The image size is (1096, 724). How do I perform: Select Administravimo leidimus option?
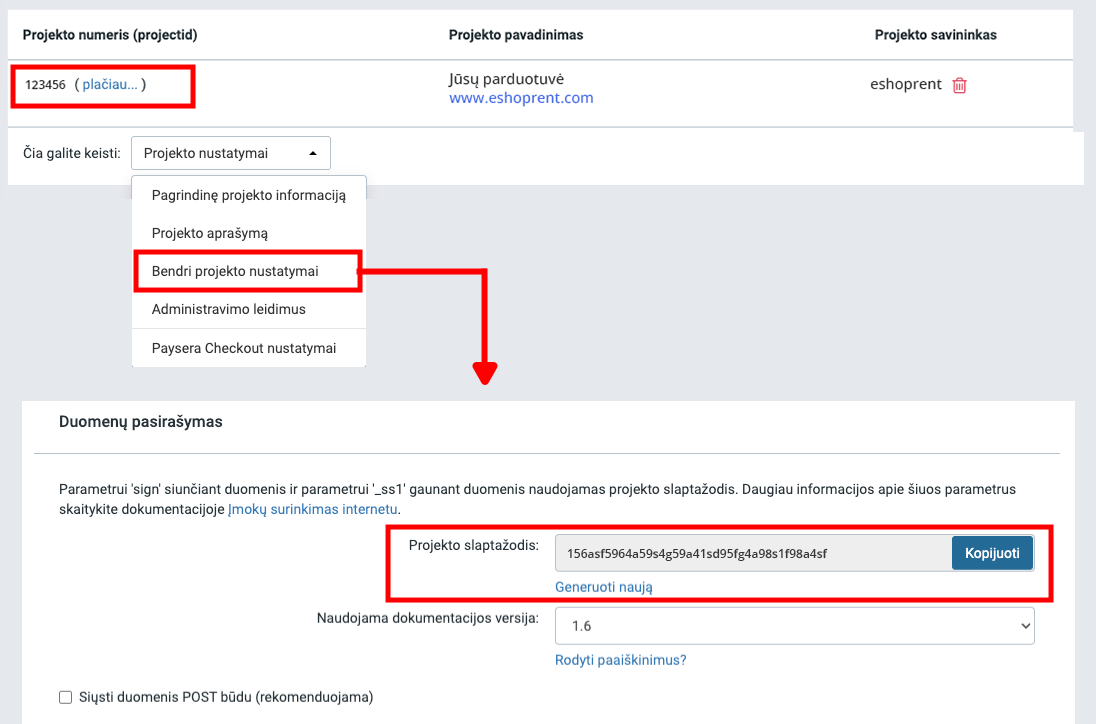(229, 309)
